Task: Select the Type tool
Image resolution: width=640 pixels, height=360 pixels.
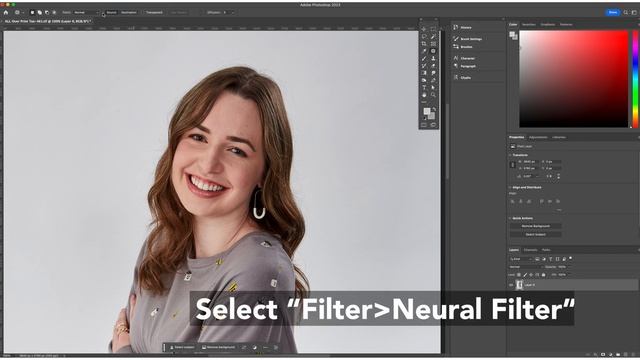Action: tap(424, 88)
